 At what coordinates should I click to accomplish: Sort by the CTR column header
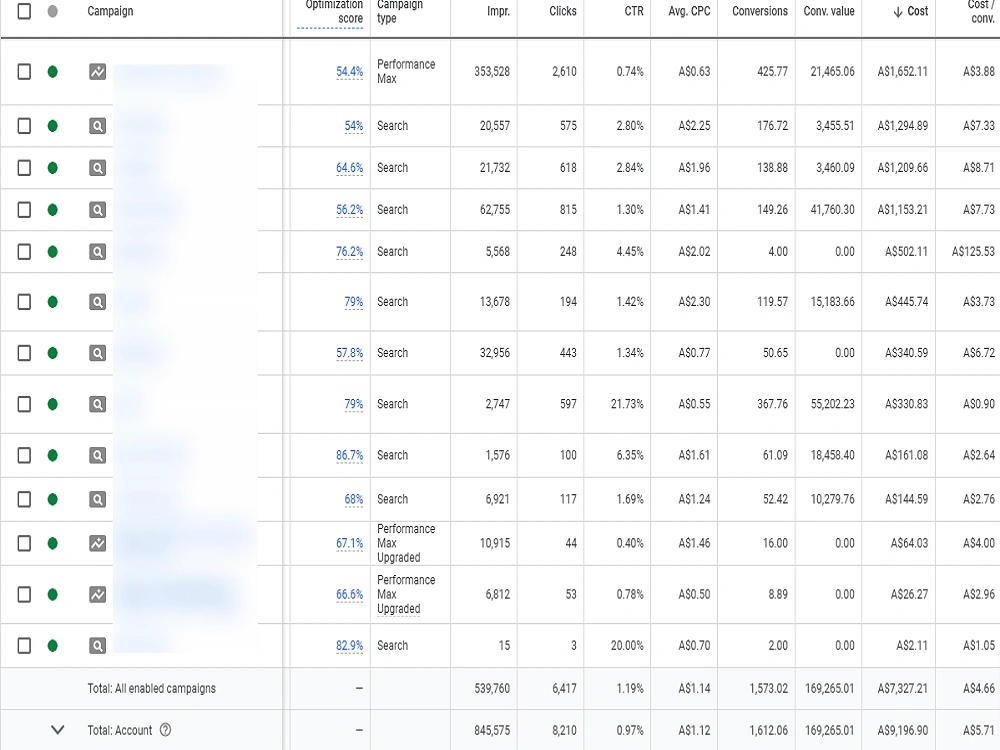(634, 11)
